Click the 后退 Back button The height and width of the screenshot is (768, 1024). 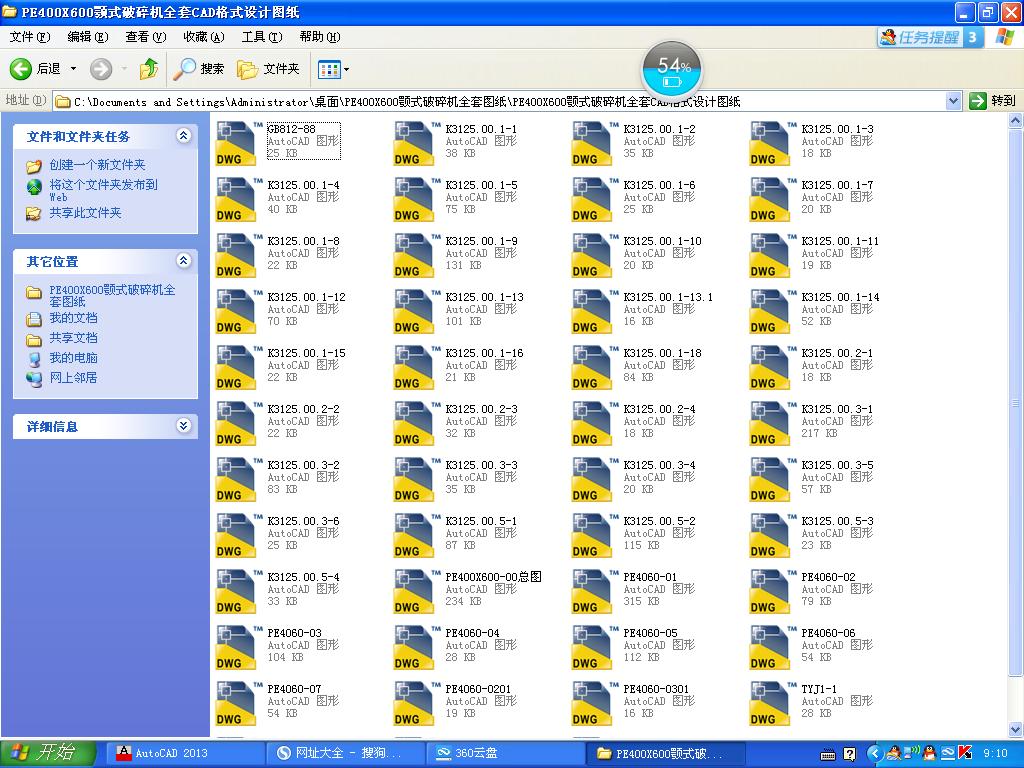(35, 69)
